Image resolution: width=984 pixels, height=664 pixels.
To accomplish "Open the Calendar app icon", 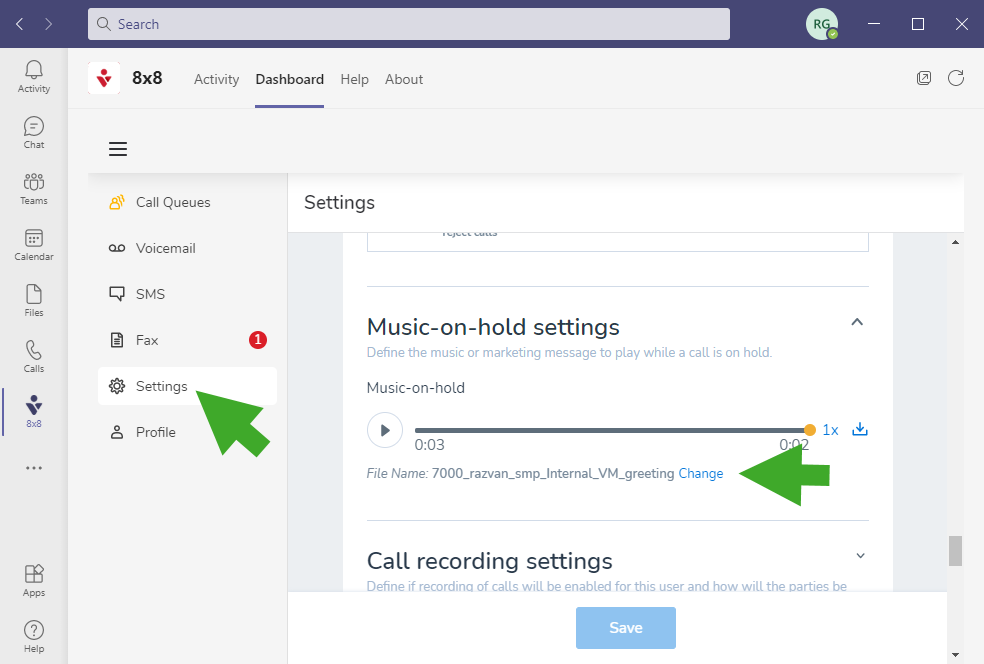I will click(x=34, y=244).
